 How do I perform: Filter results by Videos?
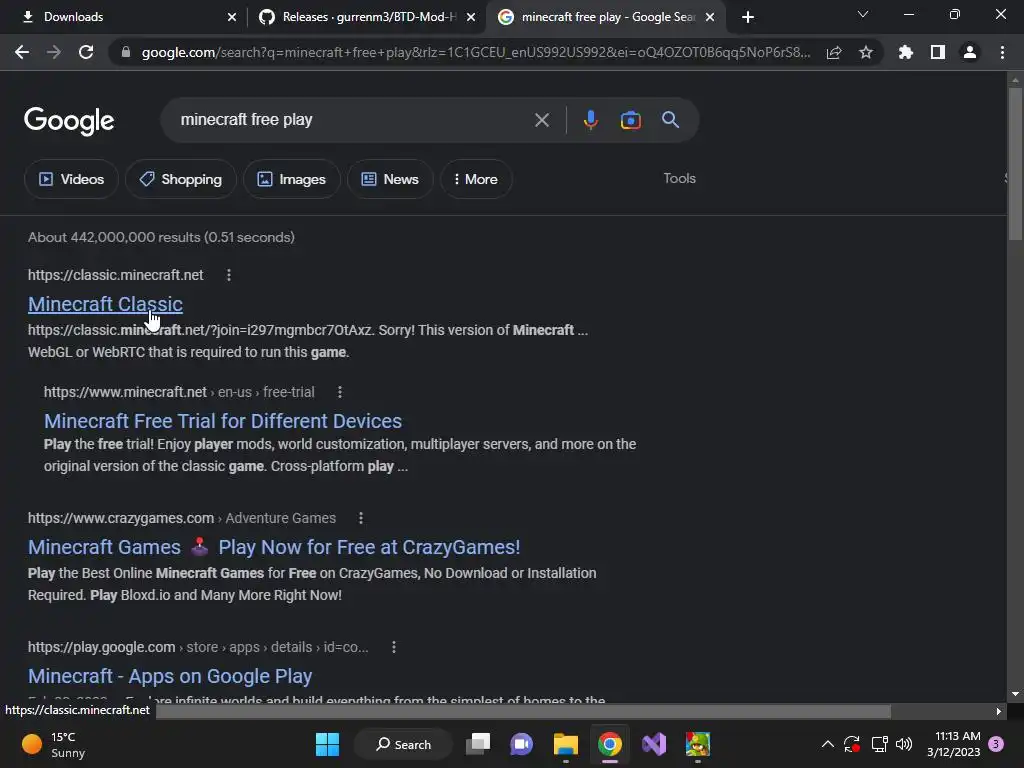[x=71, y=179]
